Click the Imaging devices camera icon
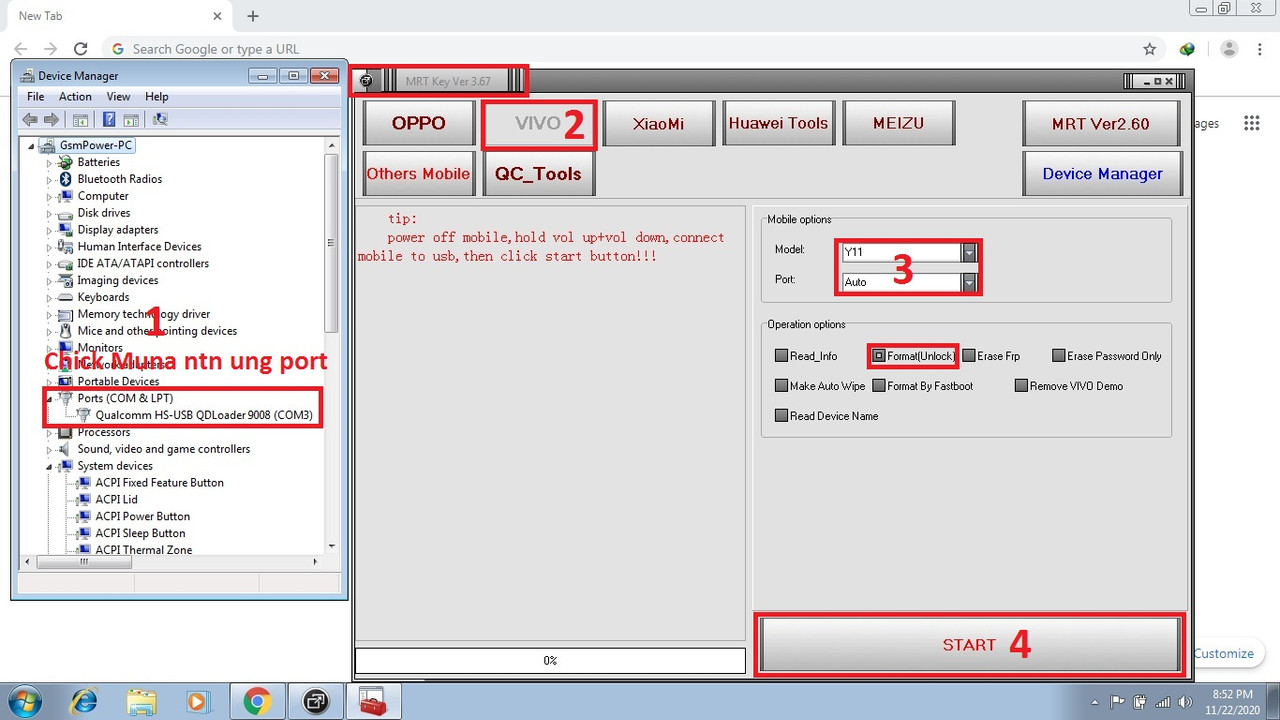Screen dimensions: 1280x720 pyautogui.click(x=66, y=281)
